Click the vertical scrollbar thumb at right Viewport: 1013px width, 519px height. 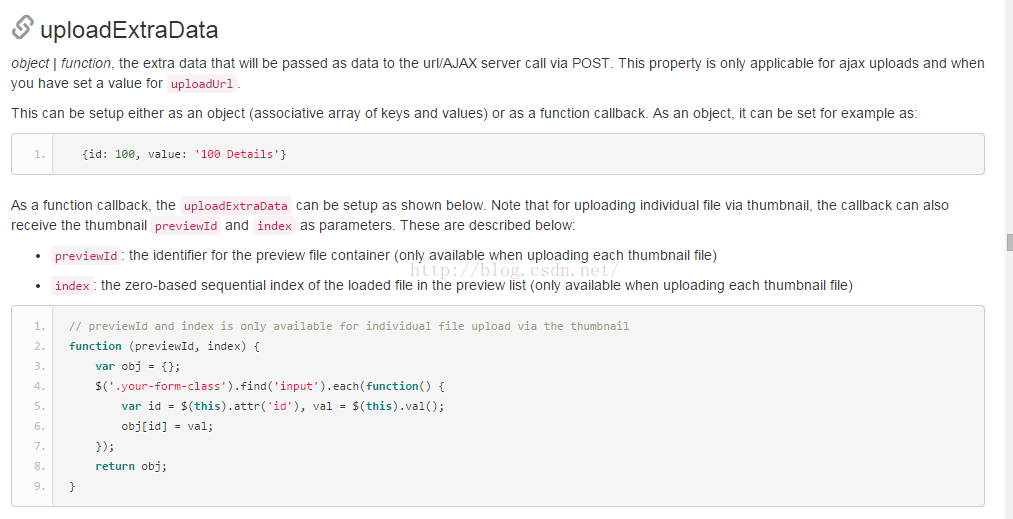click(1010, 242)
